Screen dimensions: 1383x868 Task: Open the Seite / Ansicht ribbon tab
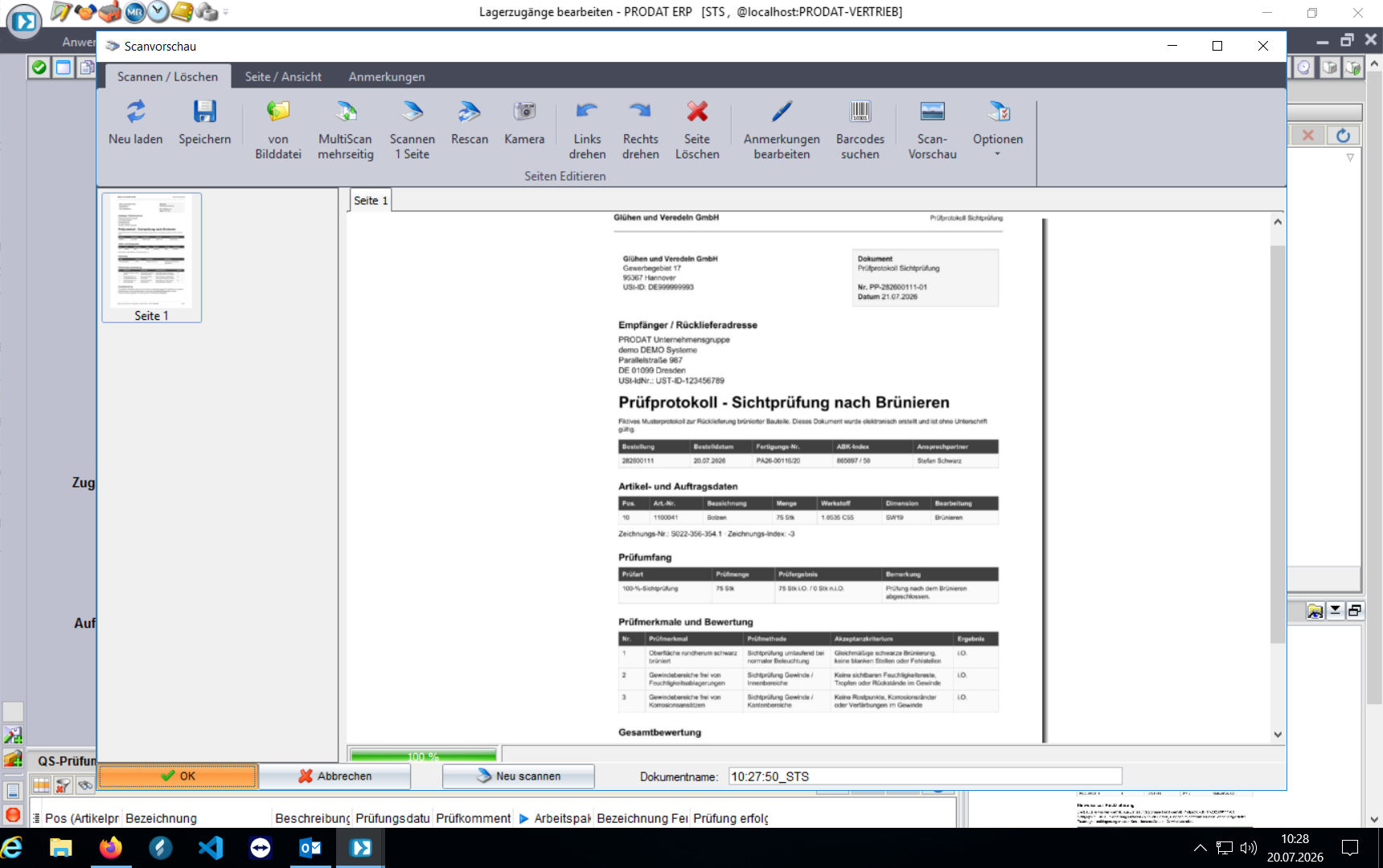[x=283, y=76]
